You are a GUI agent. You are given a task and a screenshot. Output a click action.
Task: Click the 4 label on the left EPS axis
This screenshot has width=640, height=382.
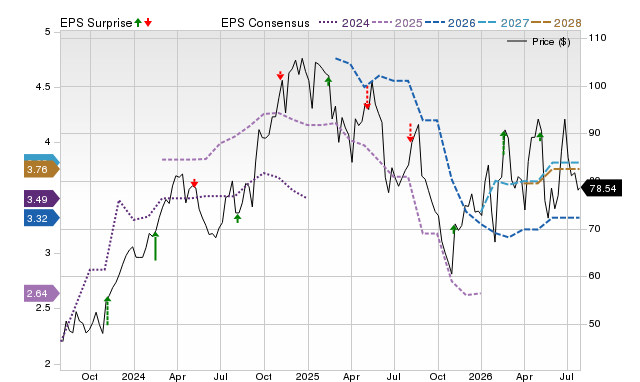click(x=48, y=142)
